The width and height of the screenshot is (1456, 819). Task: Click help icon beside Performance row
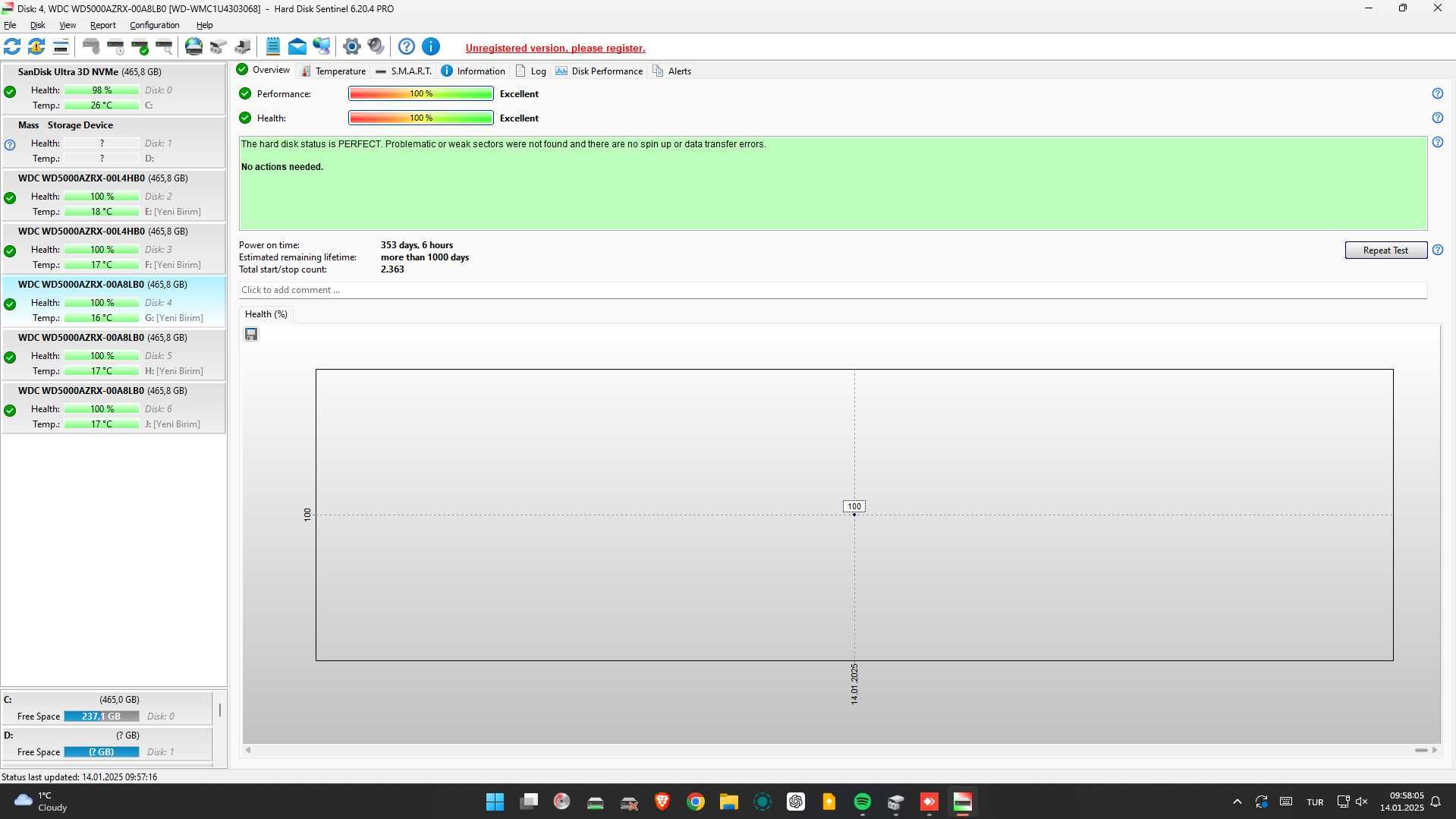point(1438,93)
